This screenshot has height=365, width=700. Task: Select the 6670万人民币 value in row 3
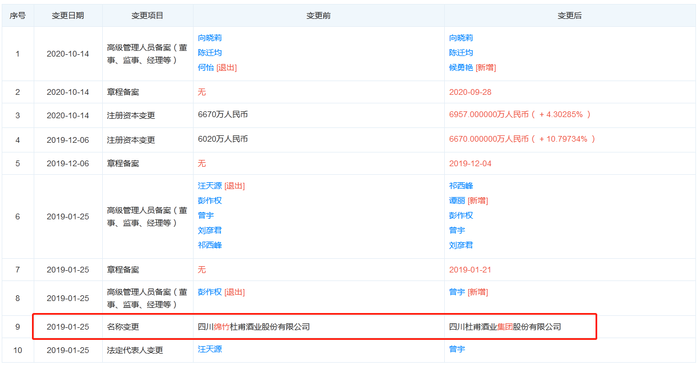tap(223, 115)
